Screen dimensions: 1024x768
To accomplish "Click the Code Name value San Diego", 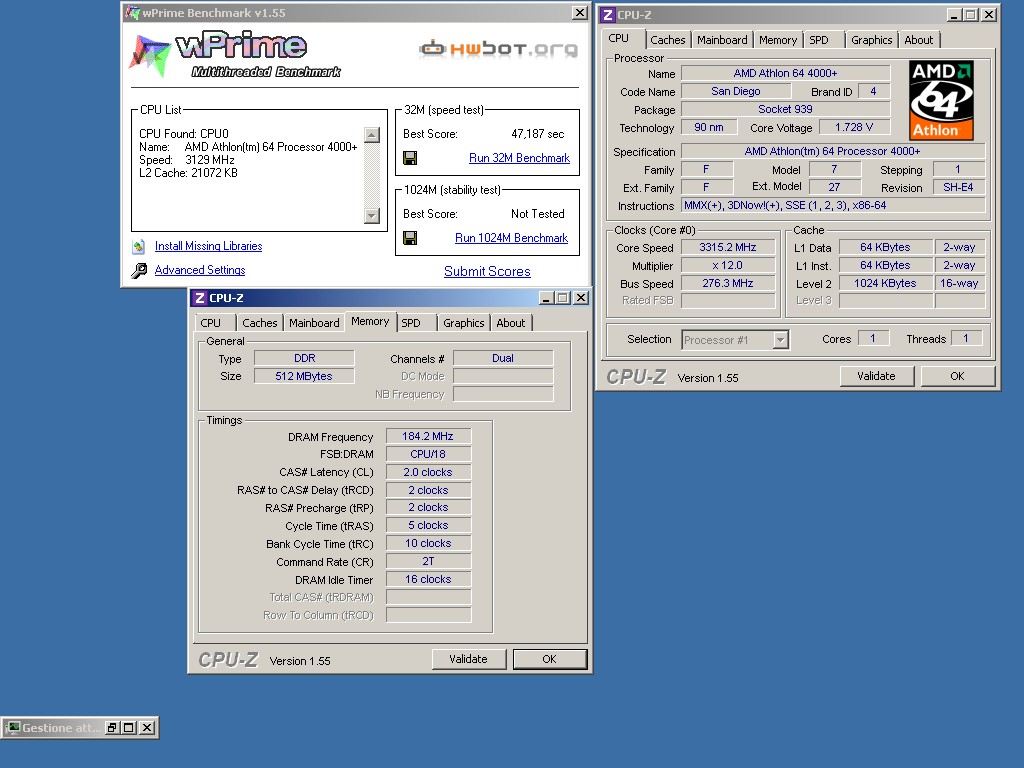I will tap(735, 91).
